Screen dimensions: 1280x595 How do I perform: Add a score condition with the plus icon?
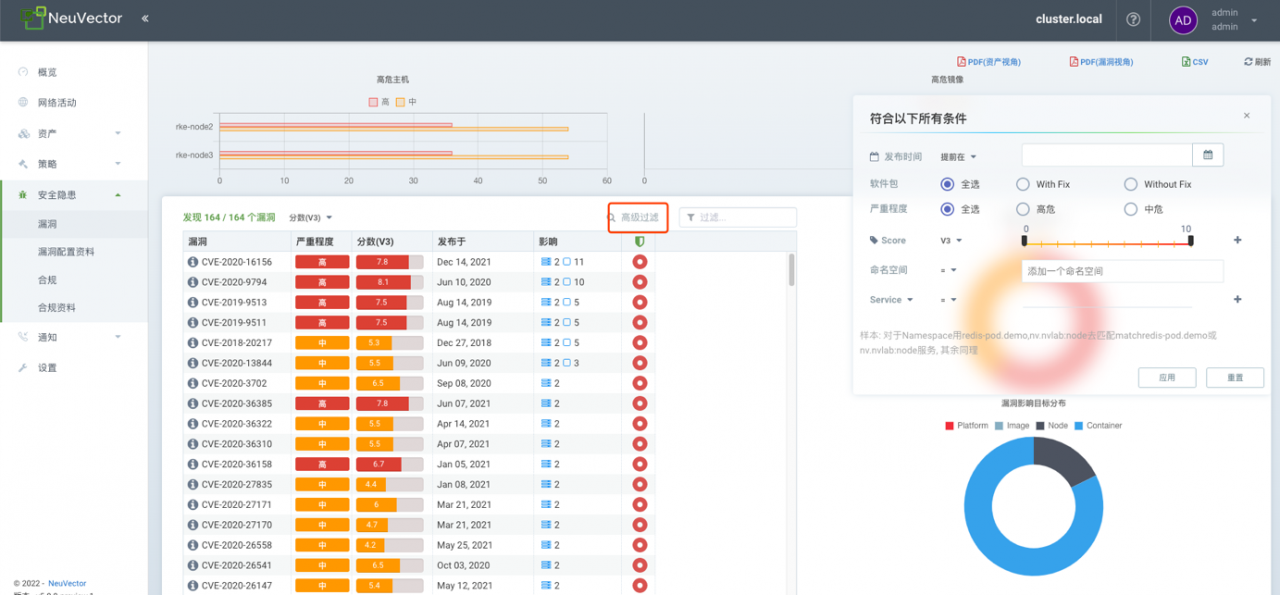coord(1237,240)
